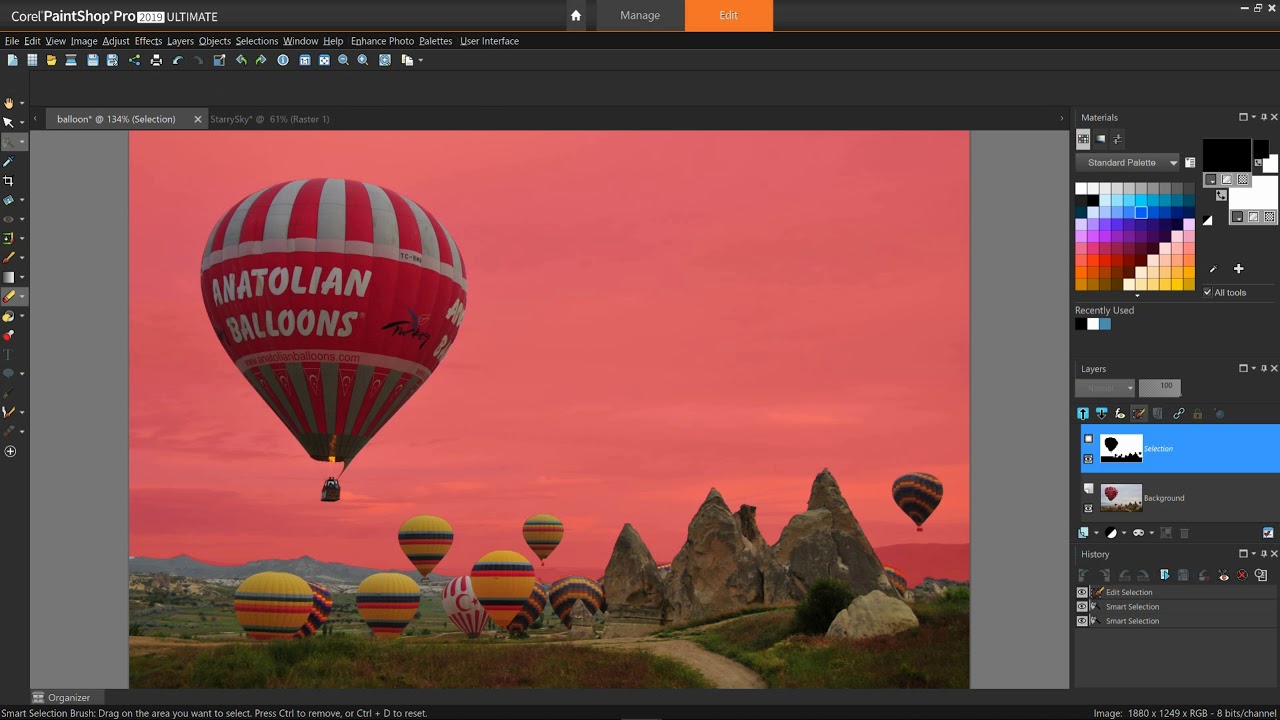
Task: Open the Layers menu
Action: point(181,41)
